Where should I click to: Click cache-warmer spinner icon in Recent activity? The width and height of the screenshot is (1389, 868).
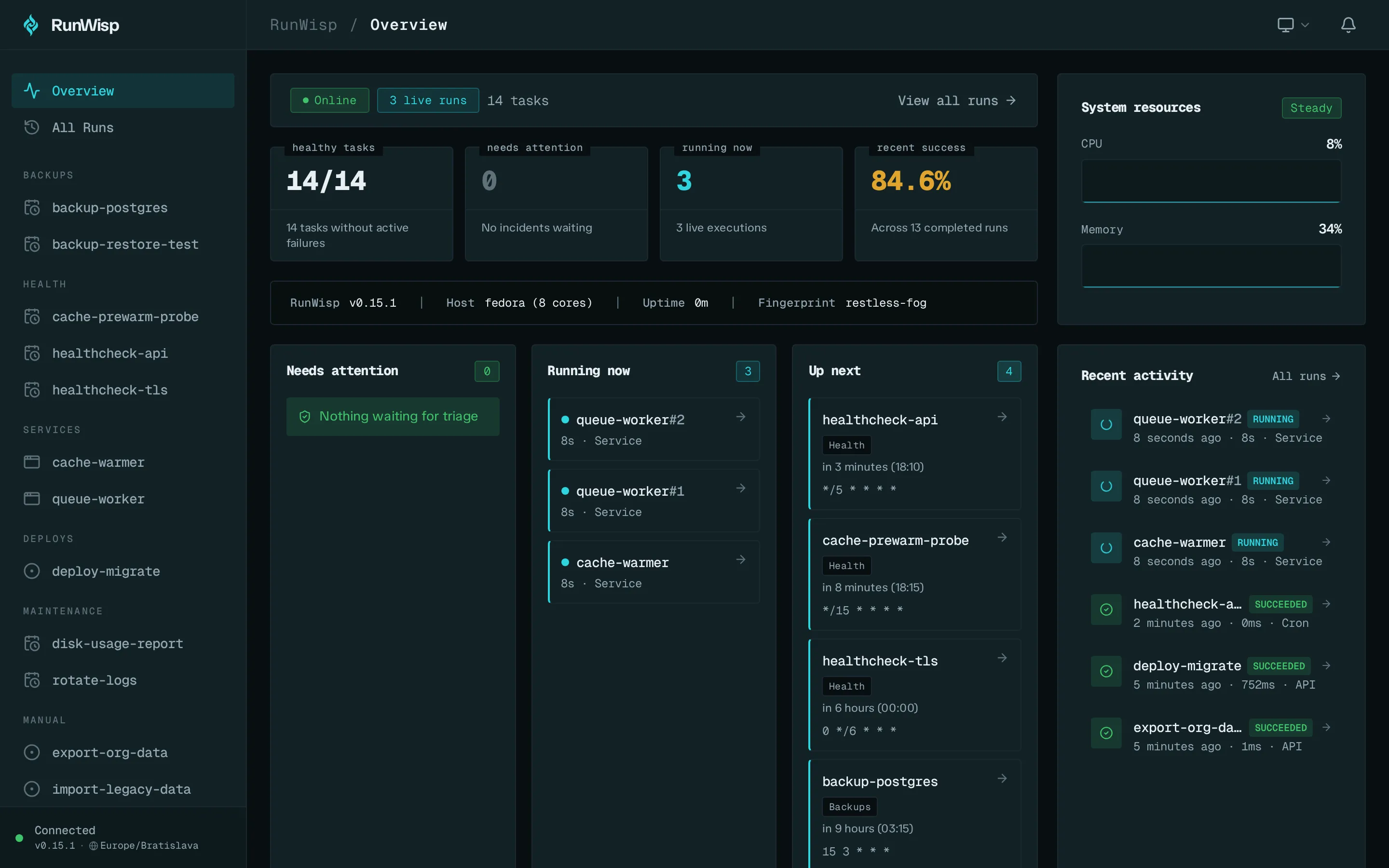(x=1106, y=548)
